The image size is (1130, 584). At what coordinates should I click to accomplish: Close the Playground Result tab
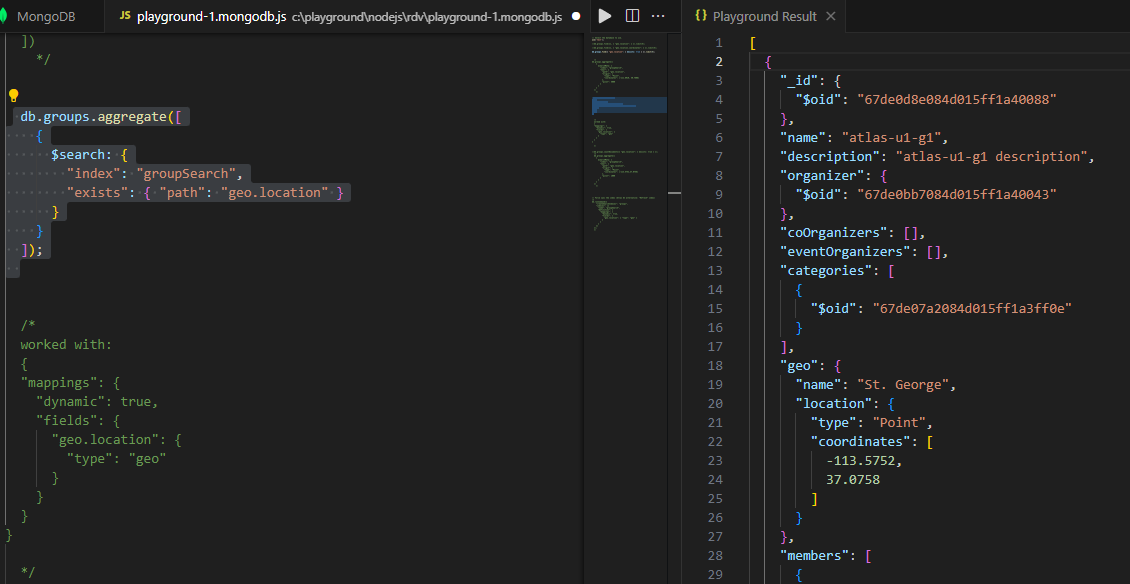point(832,16)
